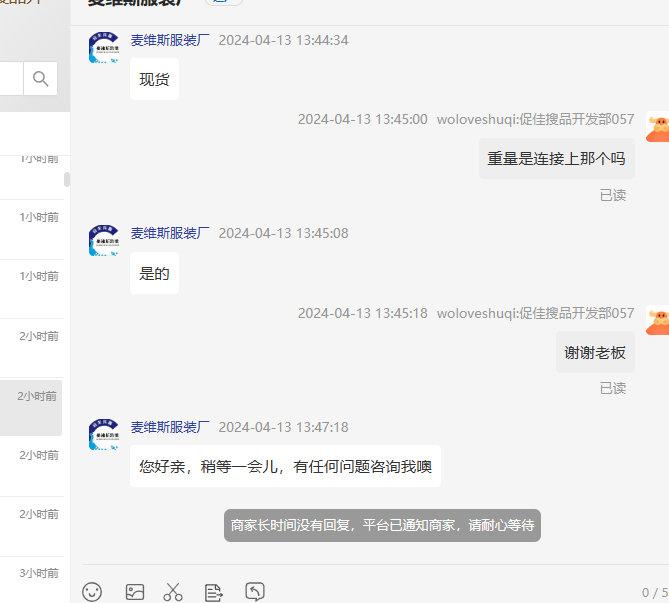This screenshot has width=669, height=603.
Task: Click the 商家长时间没有回复 system notice
Action: pos(382,525)
